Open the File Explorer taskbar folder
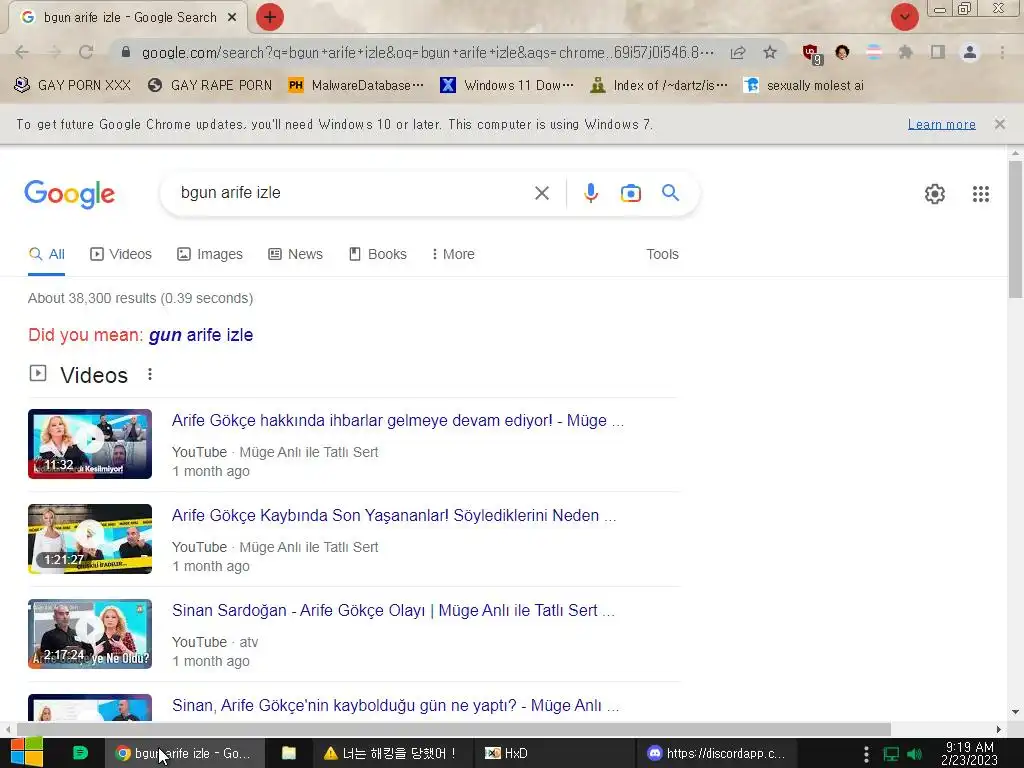 288,753
